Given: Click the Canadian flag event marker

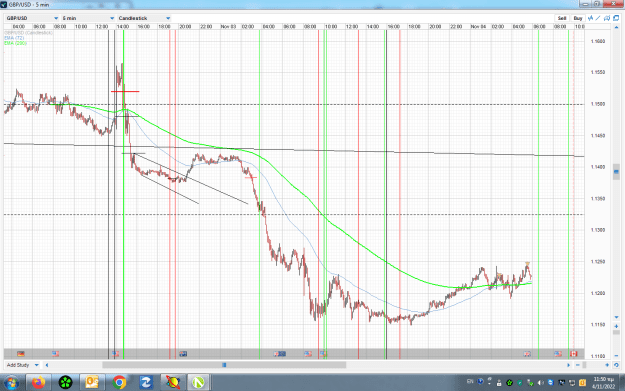Looking at the screenshot, I should (574, 354).
